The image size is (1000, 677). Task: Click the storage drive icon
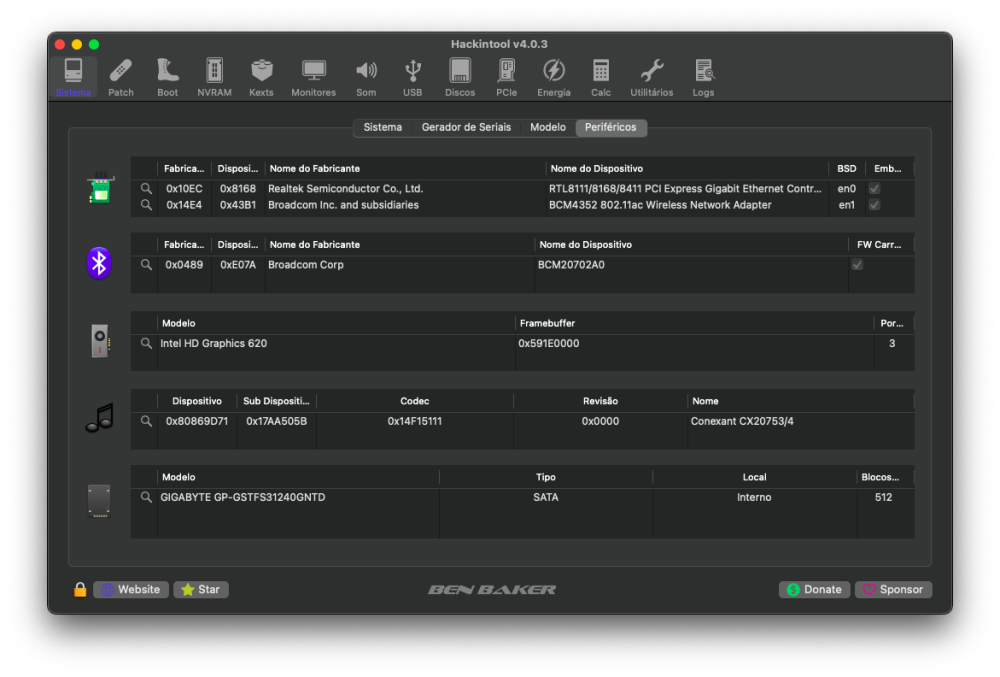click(99, 501)
